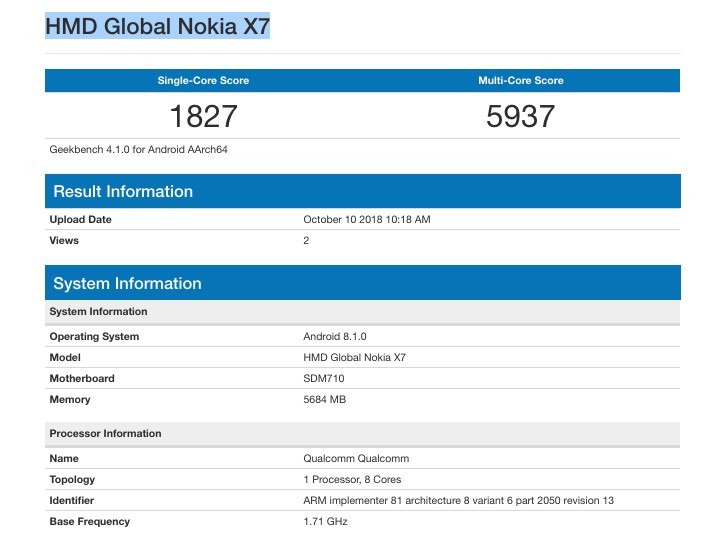This screenshot has width=728, height=540.
Task: Click the '5684 MB' memory value
Action: pos(325,400)
